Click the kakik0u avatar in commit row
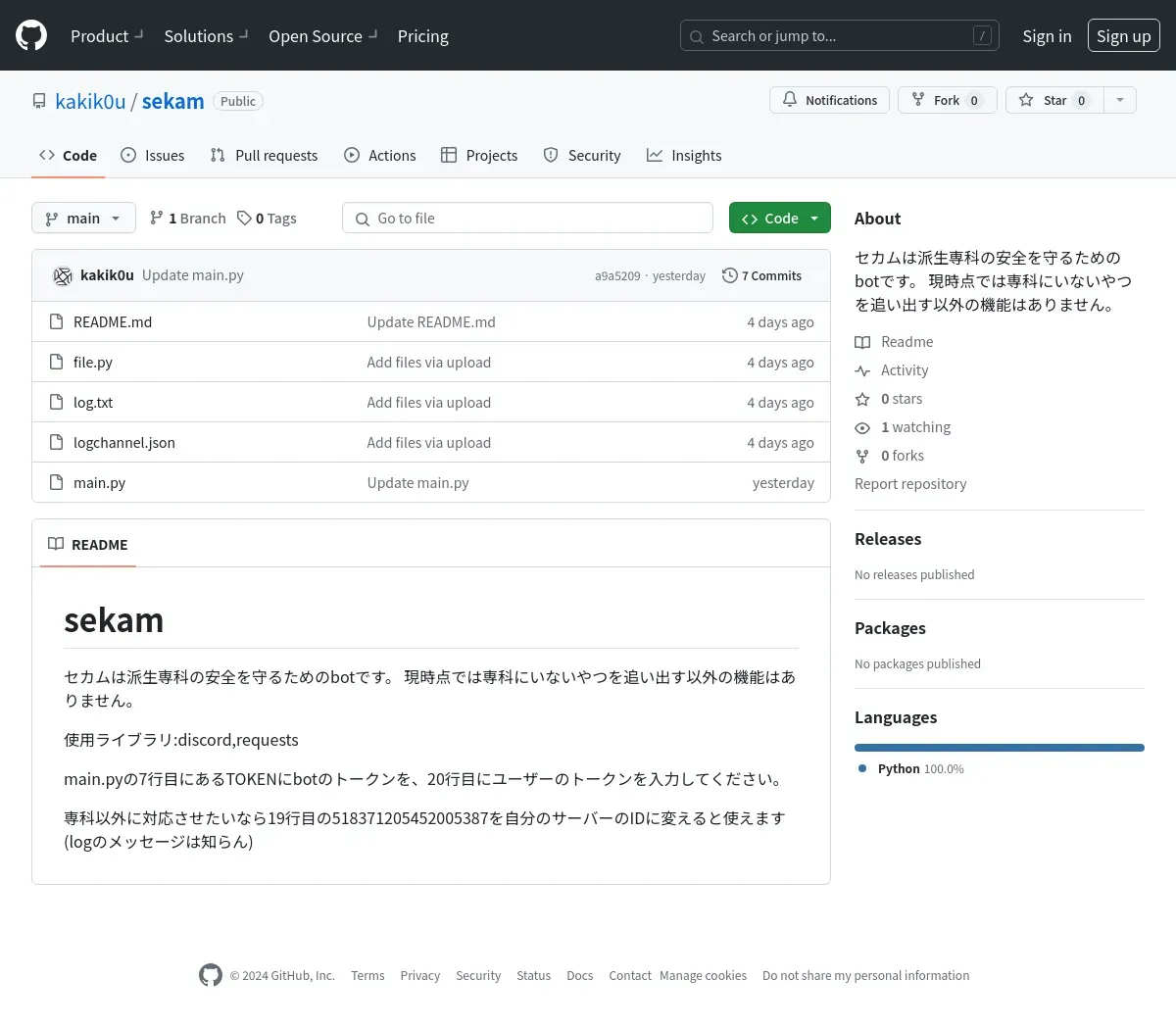1176x1028 pixels. [63, 275]
